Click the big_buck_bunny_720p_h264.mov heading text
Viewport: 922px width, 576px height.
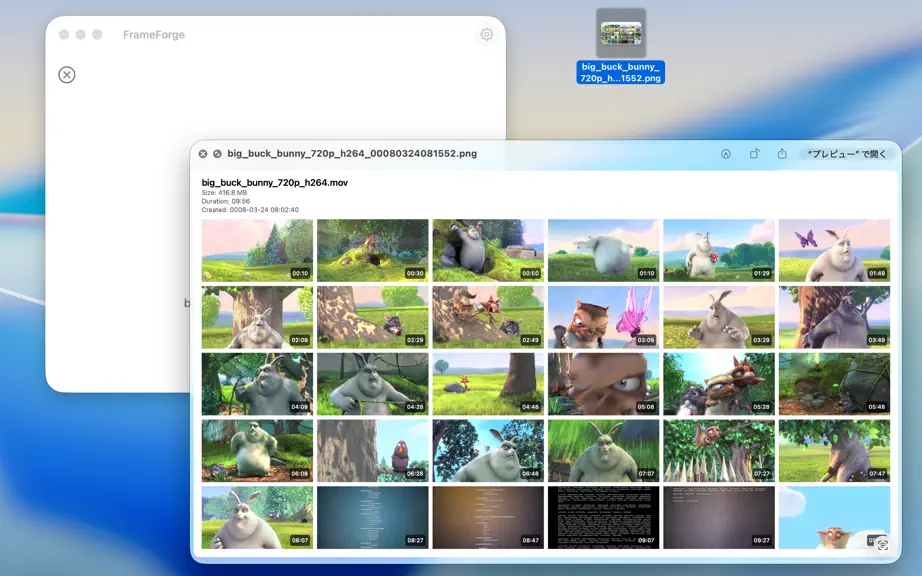tap(275, 183)
